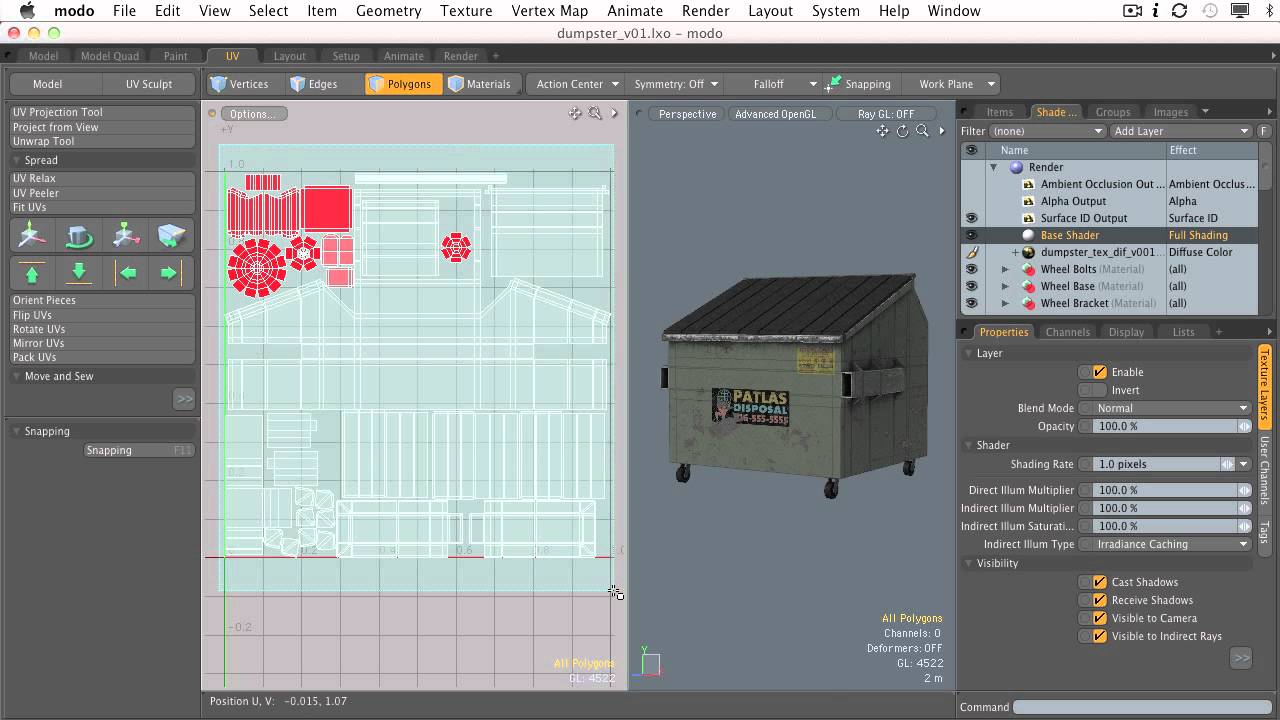The image size is (1280, 720).
Task: Uncheck Visible to Indirect Rays checkbox
Action: tap(1100, 636)
